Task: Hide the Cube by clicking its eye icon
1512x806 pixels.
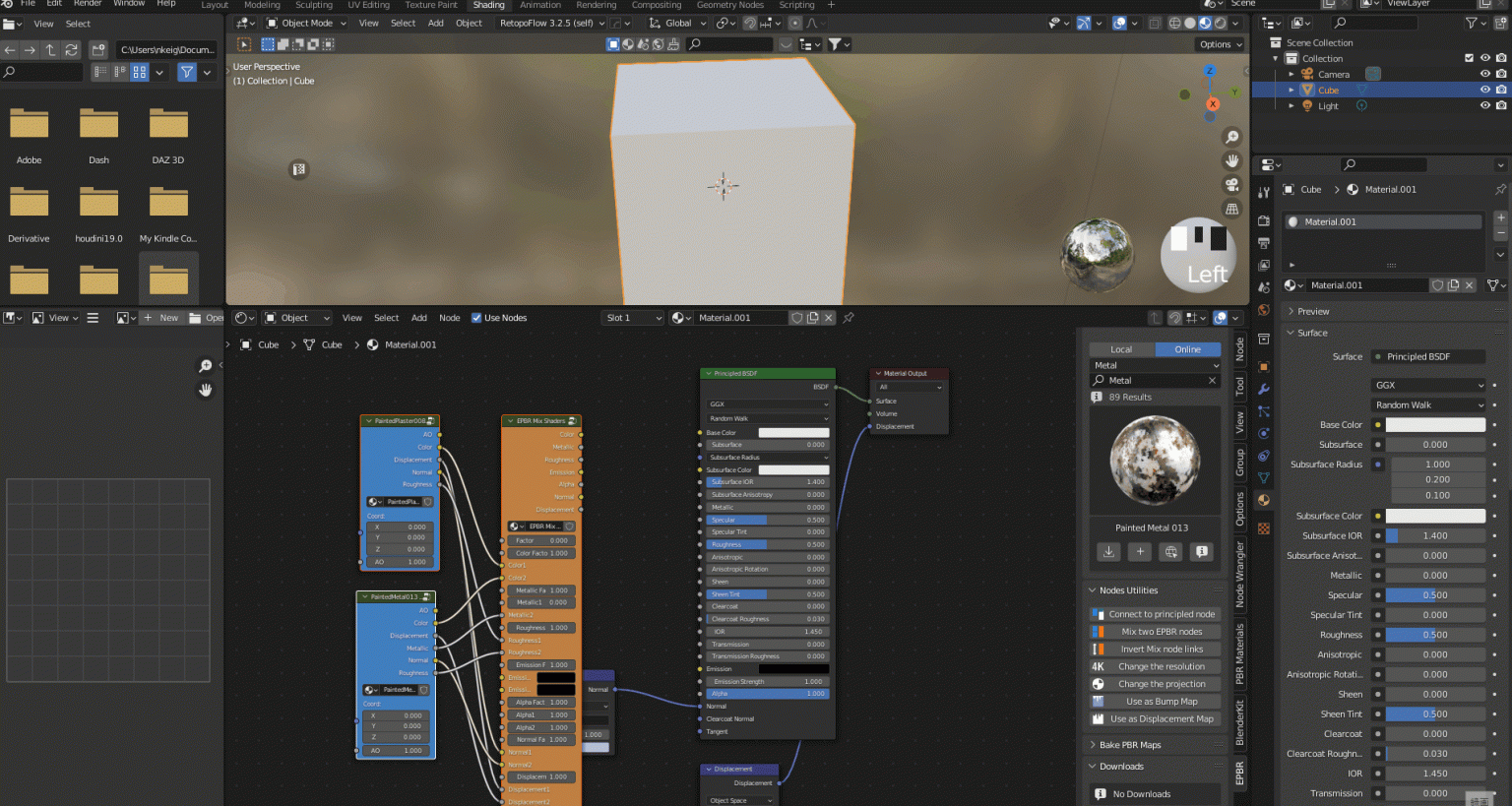Action: [x=1485, y=89]
